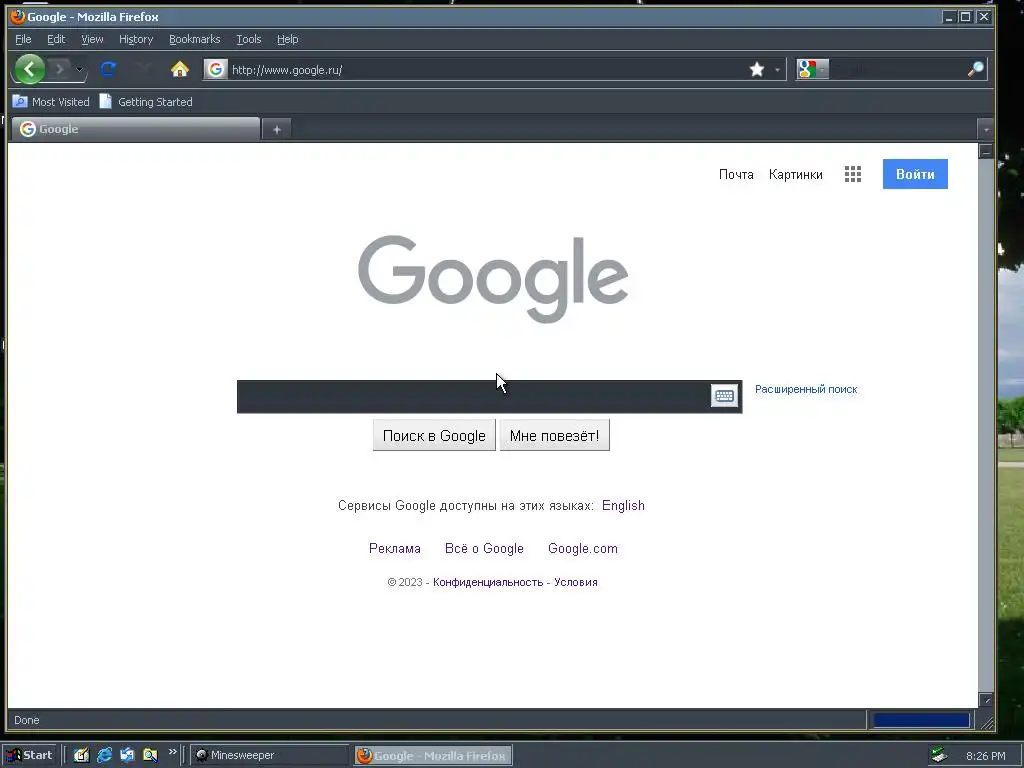Click the Done status bar text
1024x768 pixels.
(27, 720)
